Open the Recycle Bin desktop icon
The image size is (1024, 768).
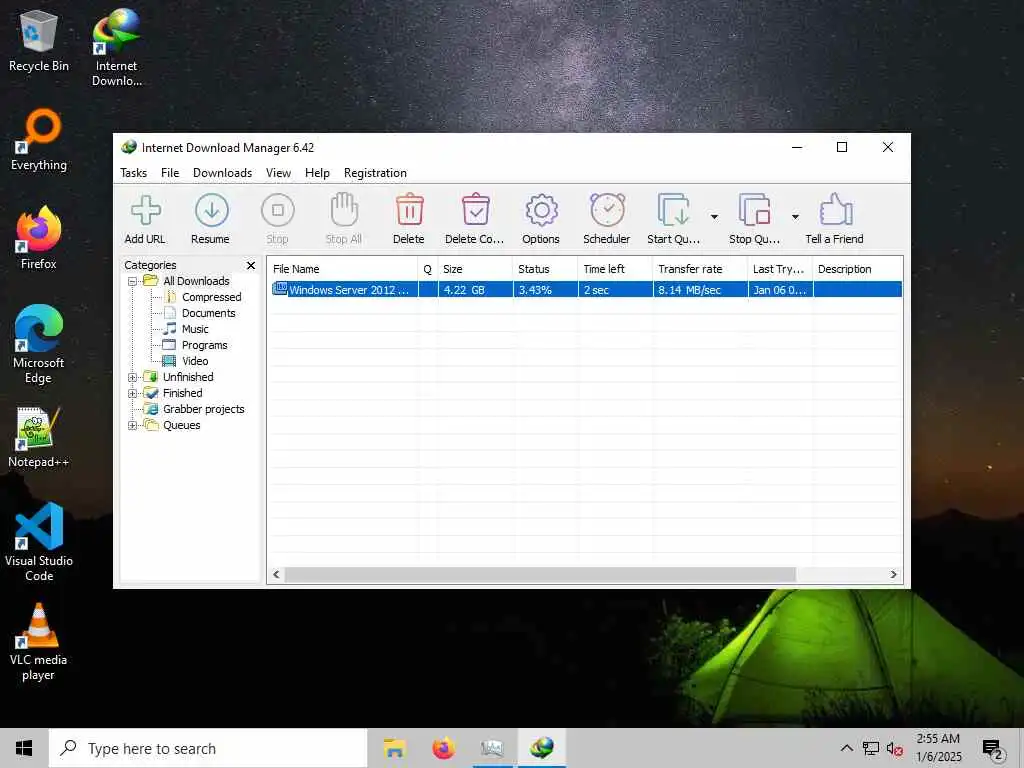click(x=39, y=40)
